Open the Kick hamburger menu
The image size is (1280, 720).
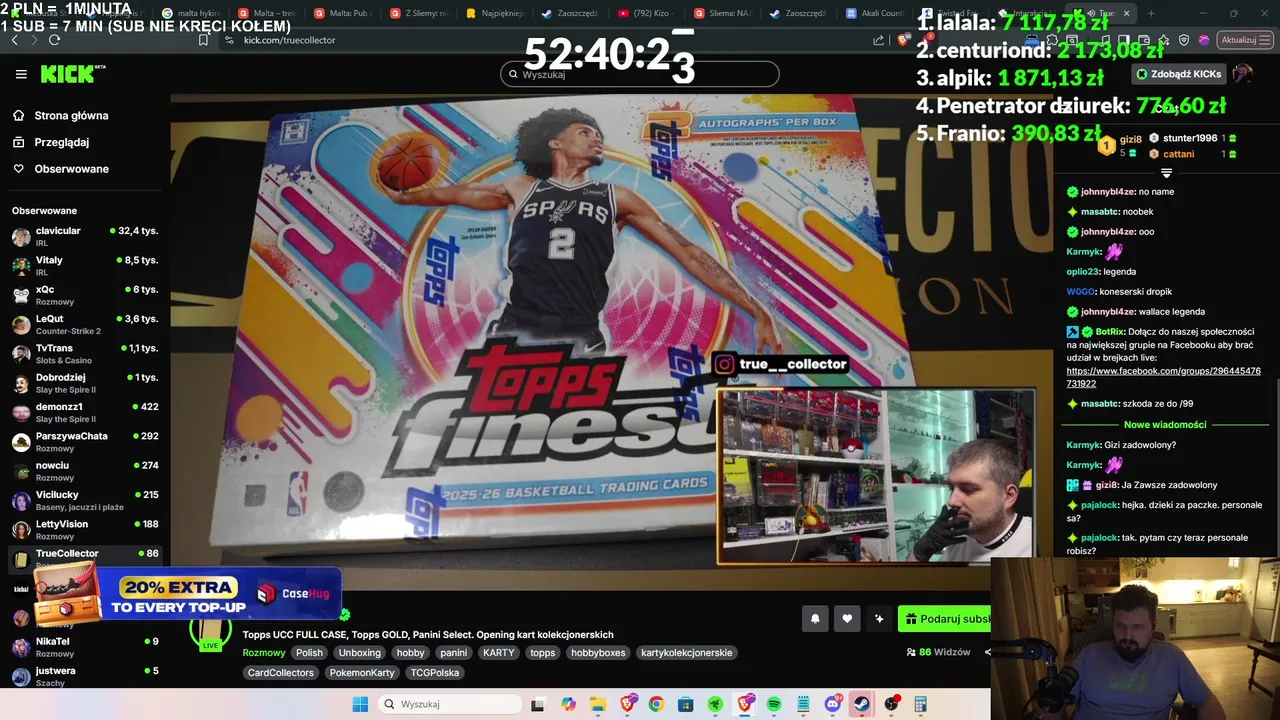[21, 74]
